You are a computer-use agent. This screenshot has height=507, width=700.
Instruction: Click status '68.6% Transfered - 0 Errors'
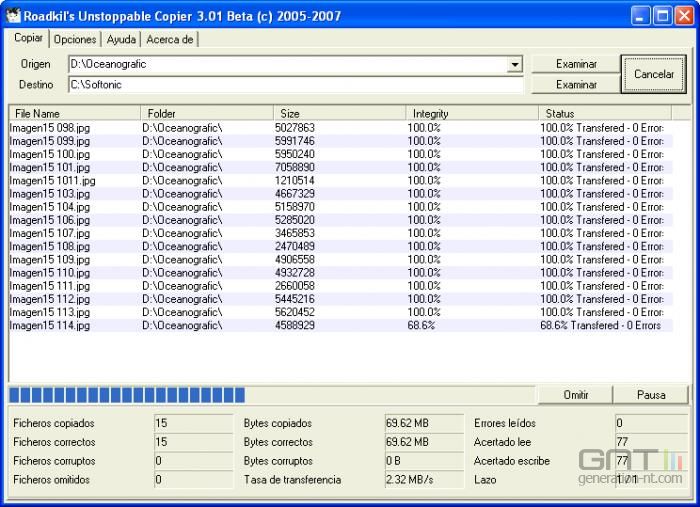pos(600,325)
